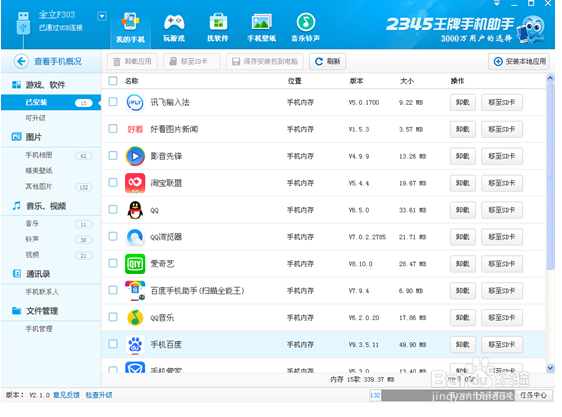562x417 pixels.
Task: Check the 讯飞输入法 checkbox
Action: [x=113, y=102]
